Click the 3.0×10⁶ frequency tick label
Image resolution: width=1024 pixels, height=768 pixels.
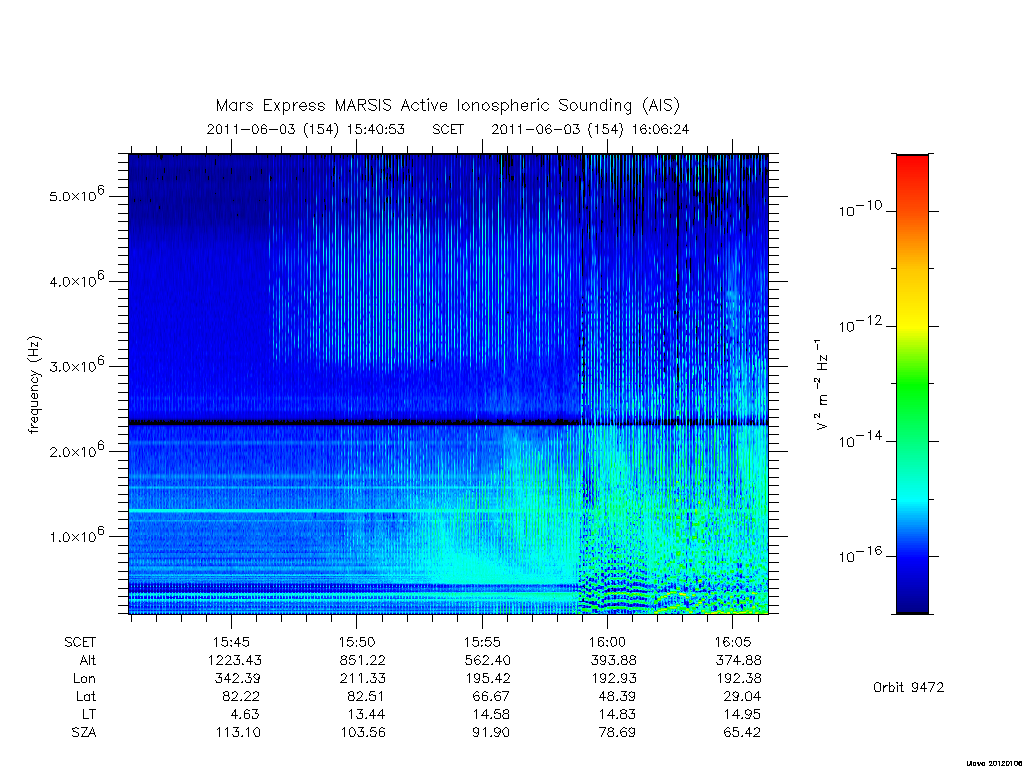point(76,364)
